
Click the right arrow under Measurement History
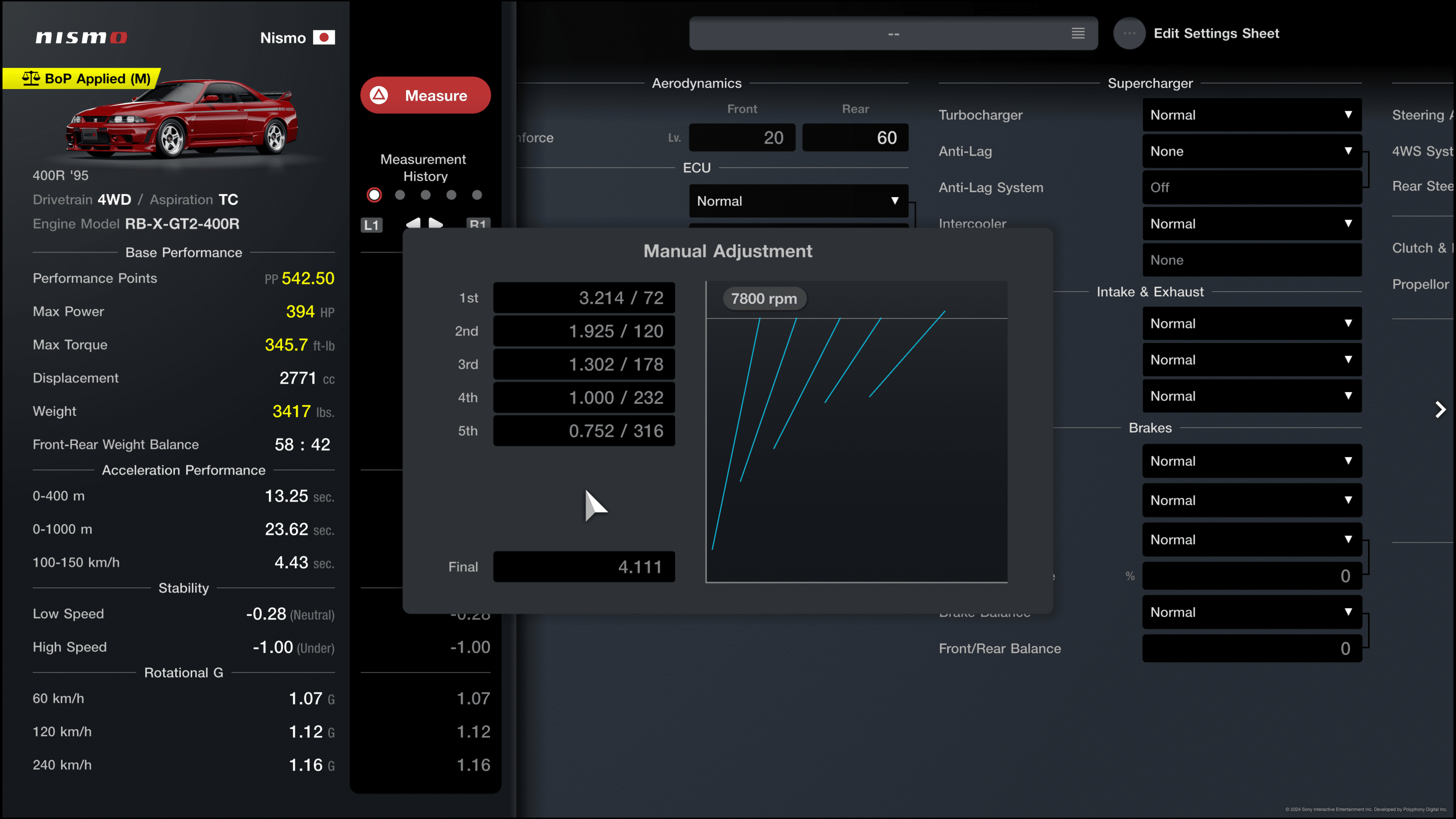(435, 223)
